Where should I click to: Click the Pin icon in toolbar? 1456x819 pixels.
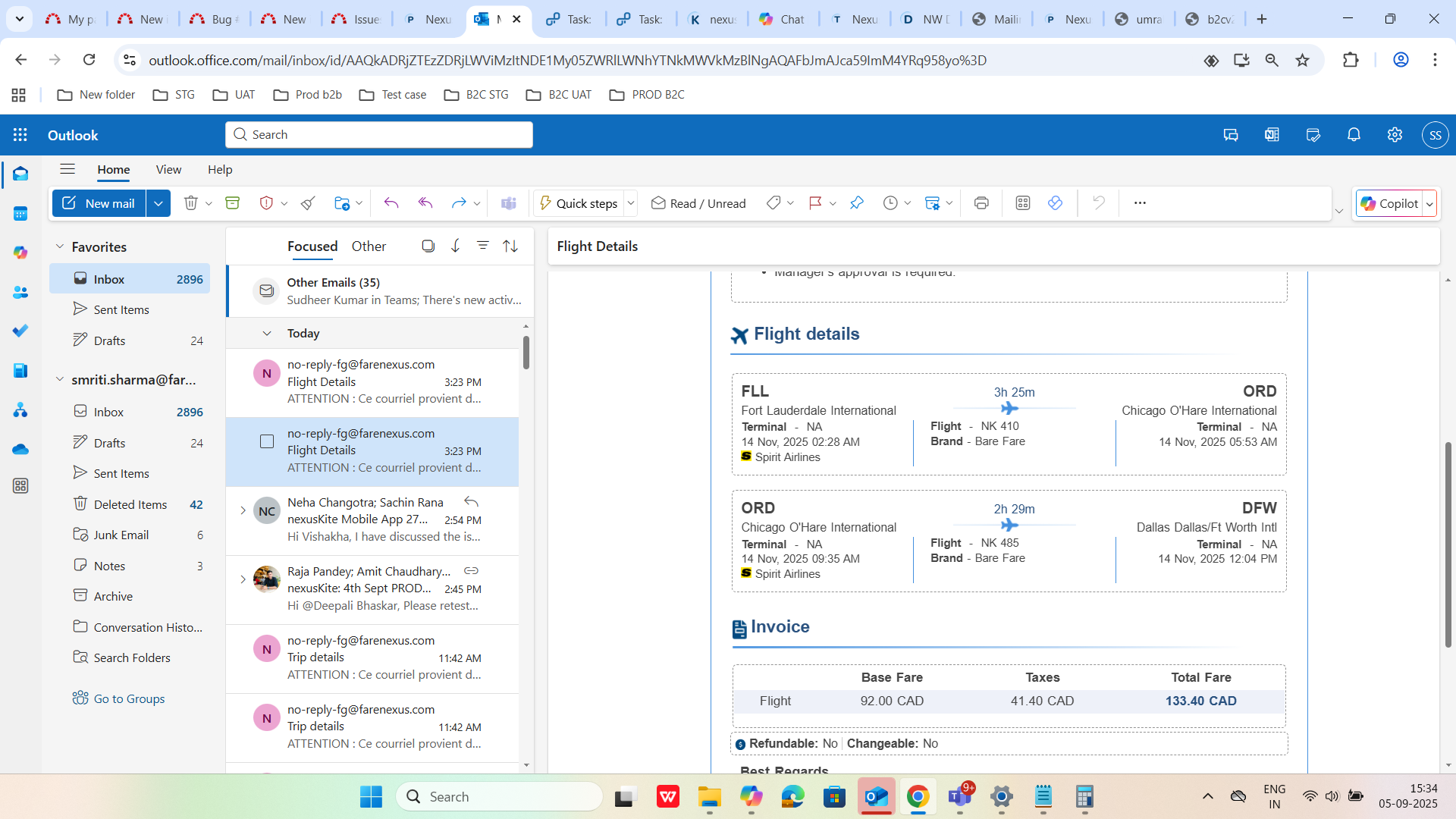pos(857,203)
